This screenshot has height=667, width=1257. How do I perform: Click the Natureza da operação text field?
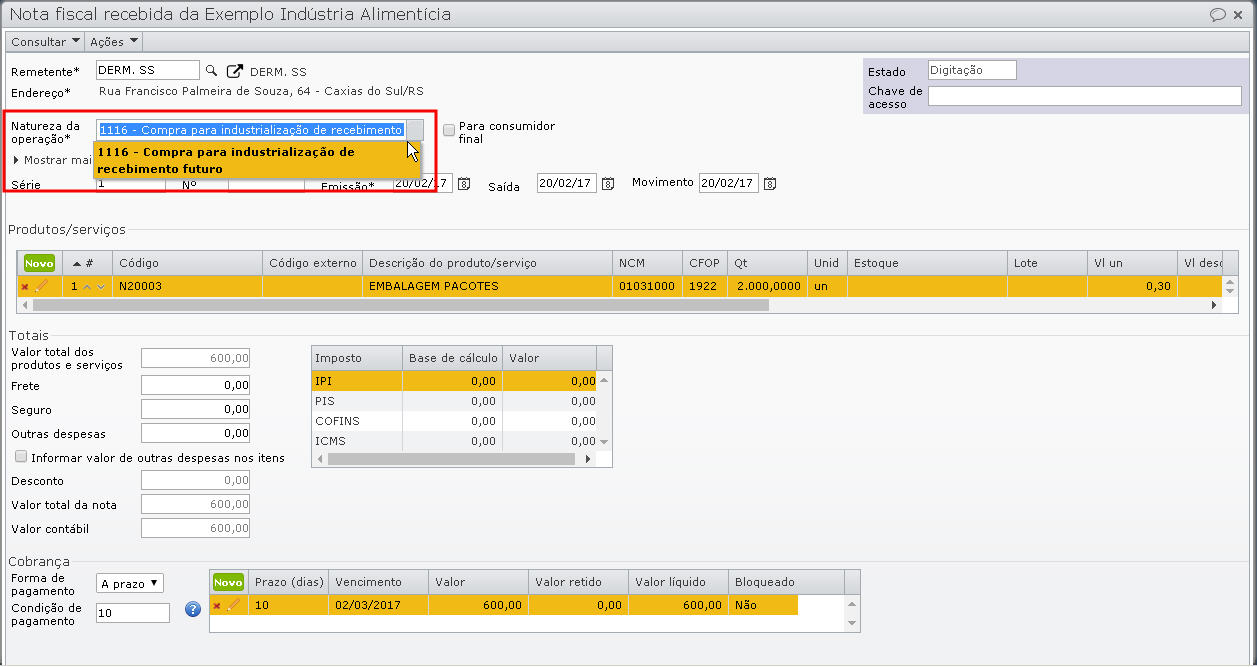pyautogui.click(x=251, y=130)
